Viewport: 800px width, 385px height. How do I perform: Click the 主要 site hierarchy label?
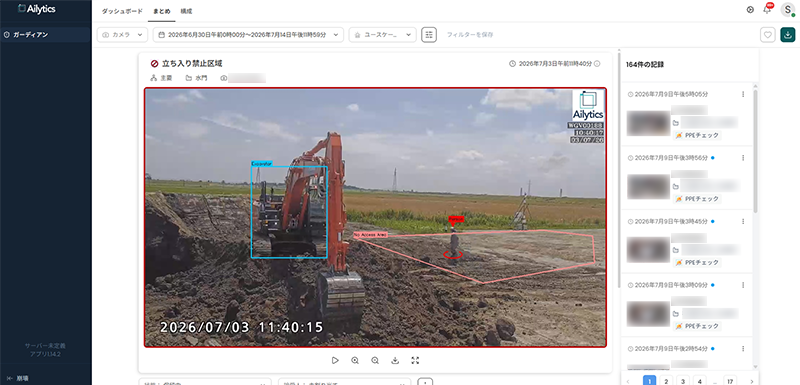[x=166, y=78]
